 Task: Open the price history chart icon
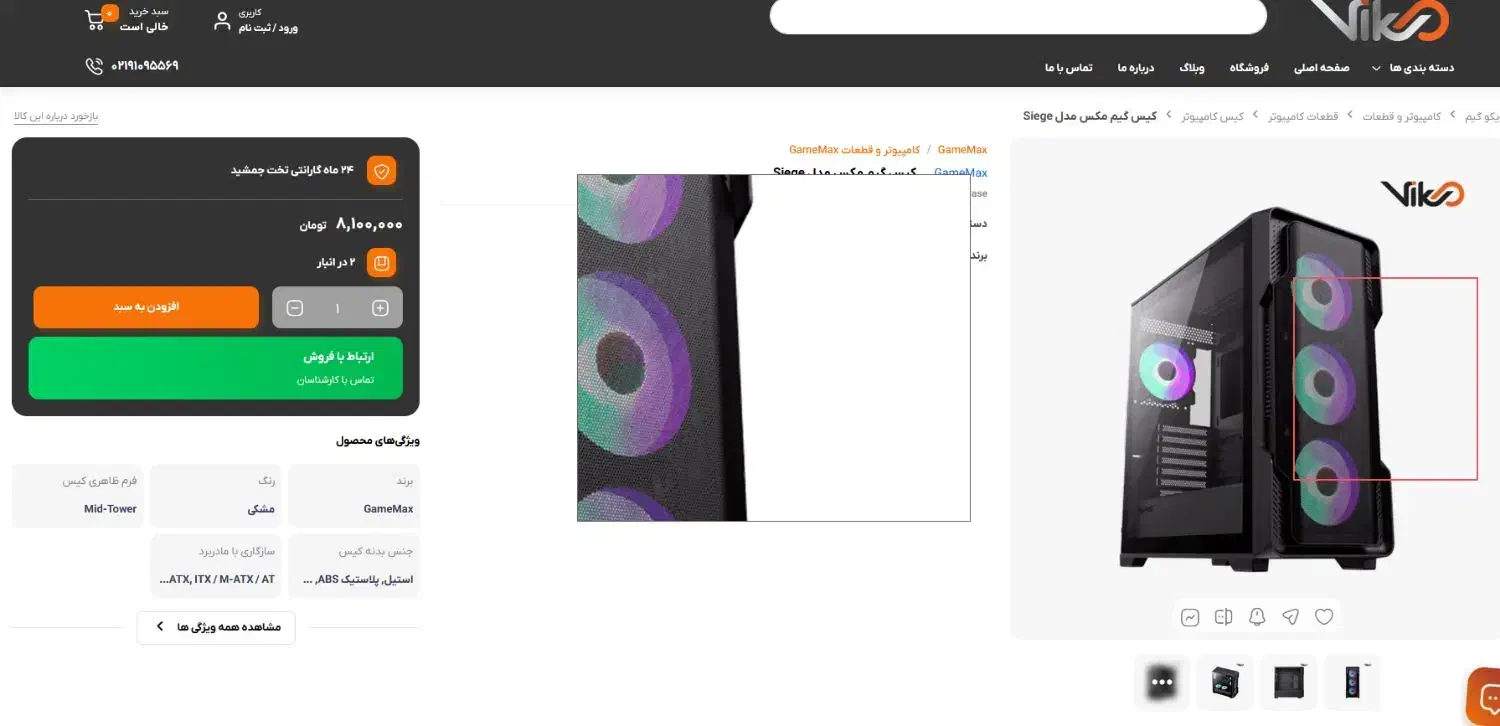point(1190,617)
